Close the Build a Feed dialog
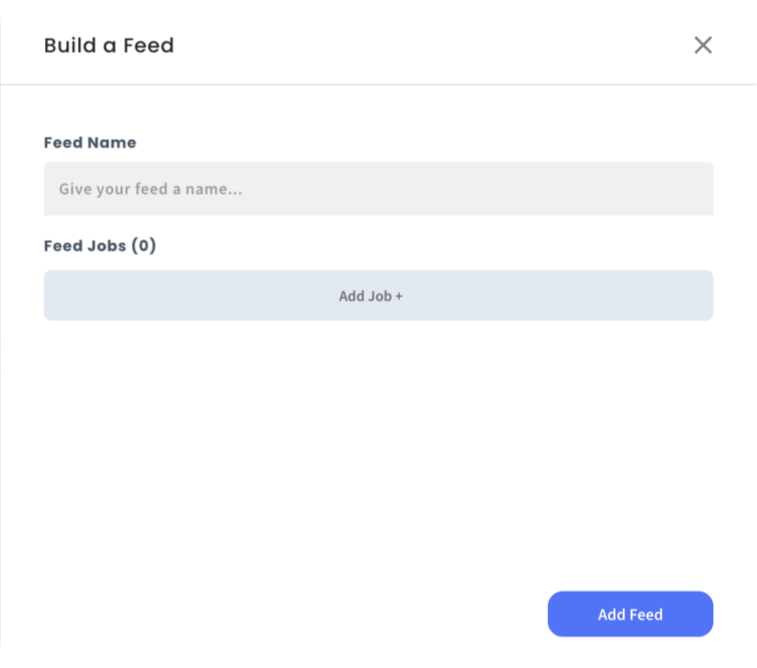 coord(703,45)
